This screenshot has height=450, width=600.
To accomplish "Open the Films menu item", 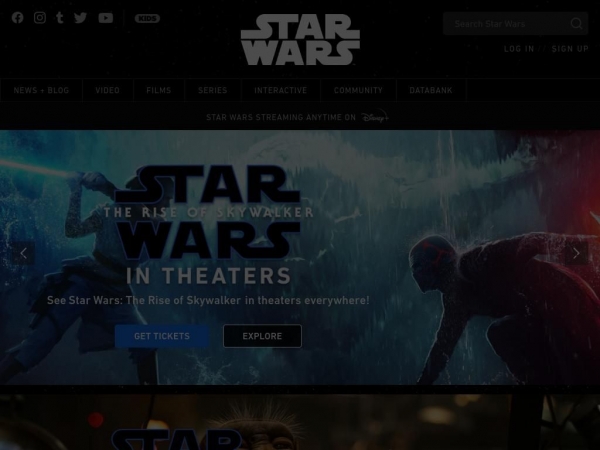I will (159, 90).
